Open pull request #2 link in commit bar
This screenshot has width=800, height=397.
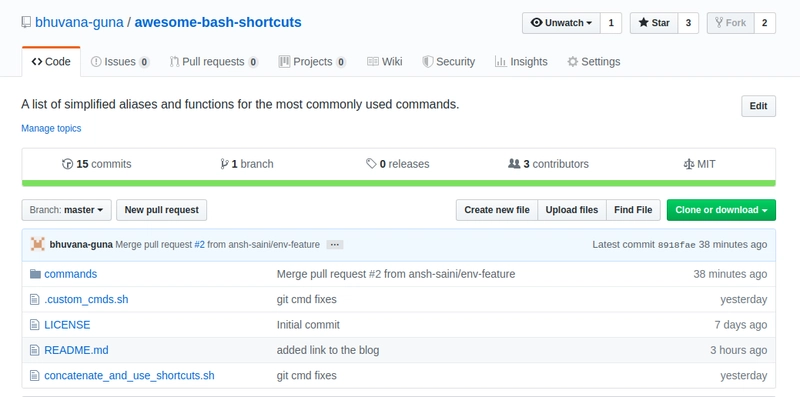point(199,244)
